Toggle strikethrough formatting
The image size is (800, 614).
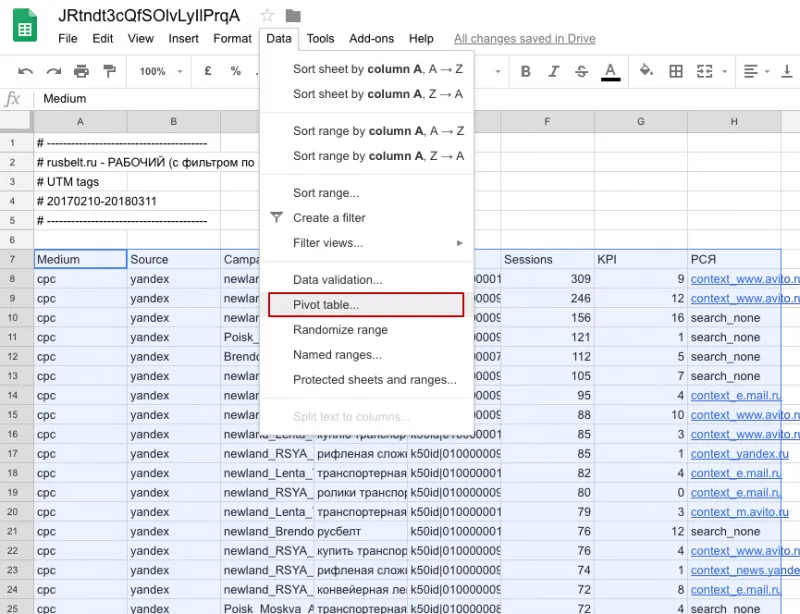coord(582,71)
